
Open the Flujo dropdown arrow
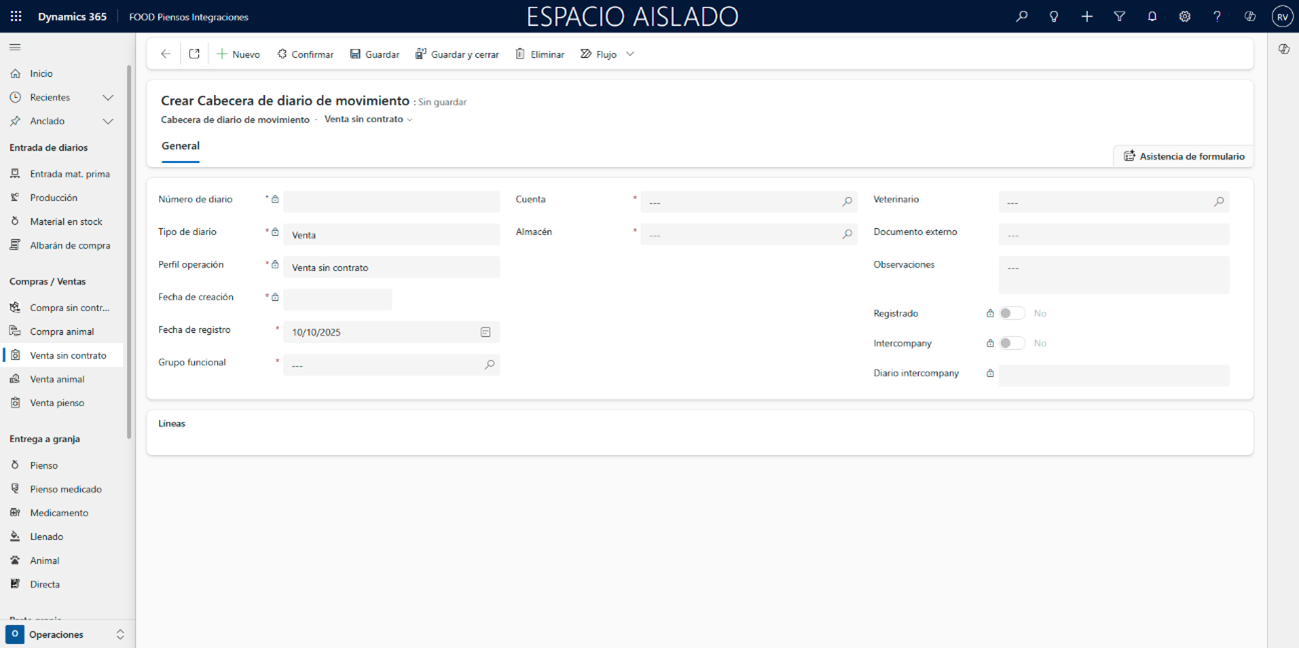point(630,54)
